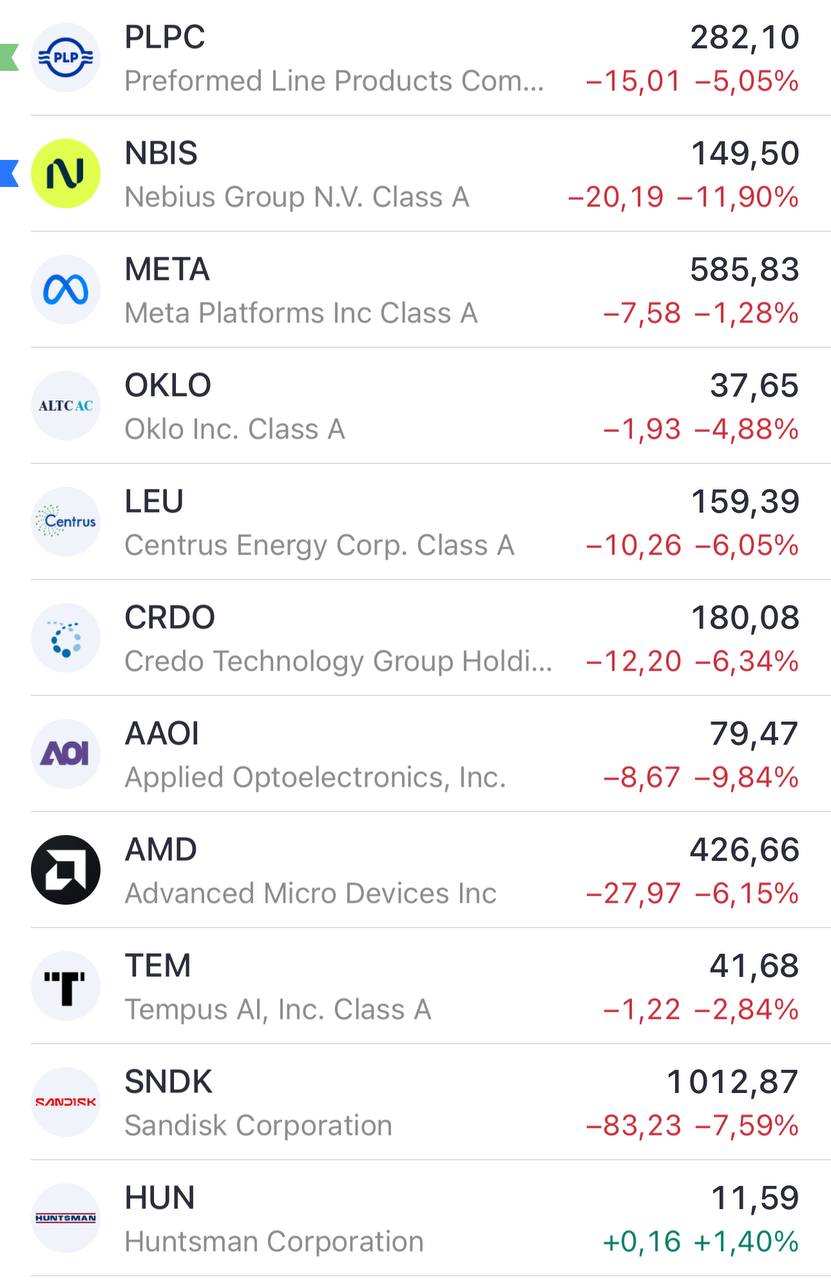
Task: Tap the Sandisk red logo icon
Action: tap(65, 1102)
